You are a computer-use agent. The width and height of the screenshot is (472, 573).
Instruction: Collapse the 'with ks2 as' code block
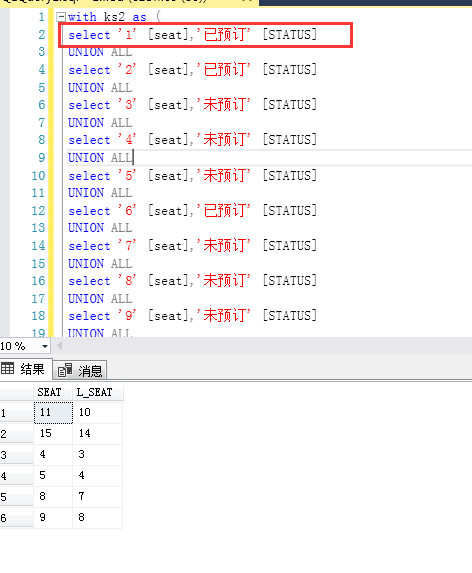61,17
